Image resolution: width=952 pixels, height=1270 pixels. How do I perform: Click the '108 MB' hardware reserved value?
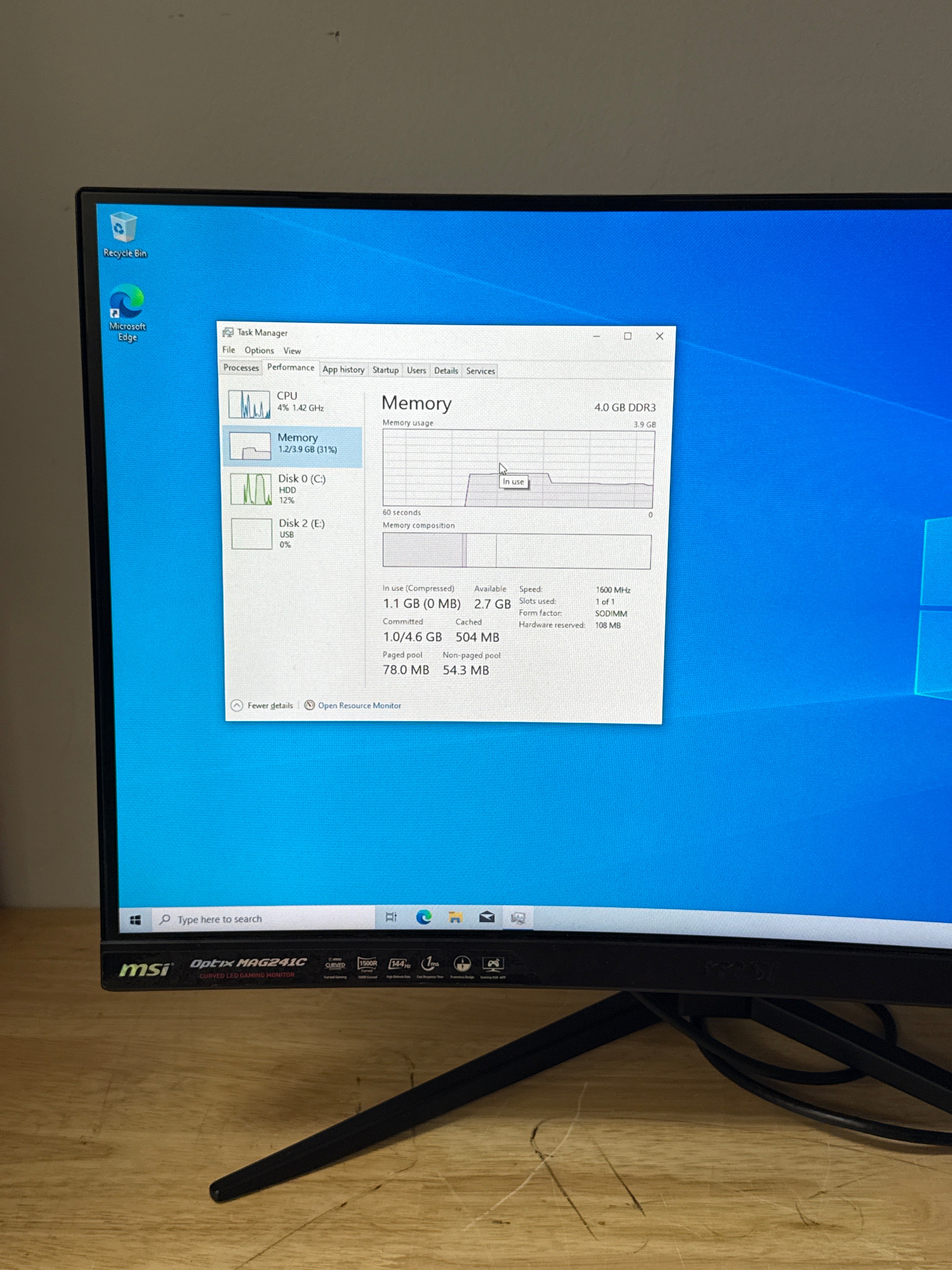coord(608,625)
